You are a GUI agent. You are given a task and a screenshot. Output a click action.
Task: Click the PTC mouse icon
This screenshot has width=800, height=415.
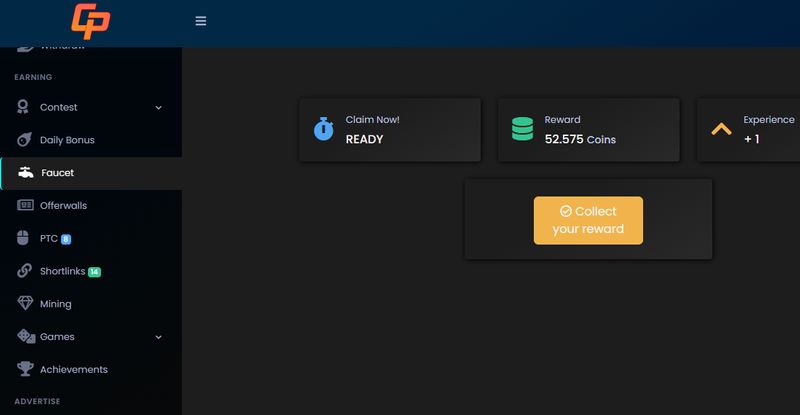coord(23,238)
